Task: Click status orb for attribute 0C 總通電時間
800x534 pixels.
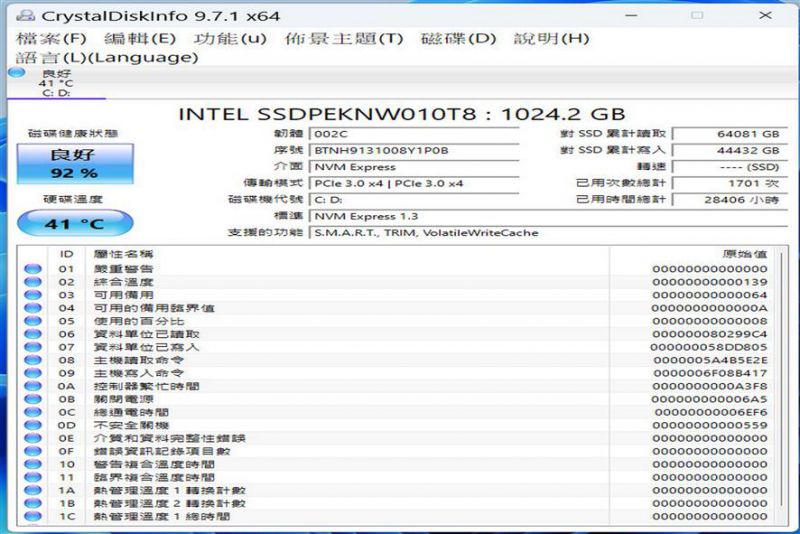Action: click(x=32, y=412)
